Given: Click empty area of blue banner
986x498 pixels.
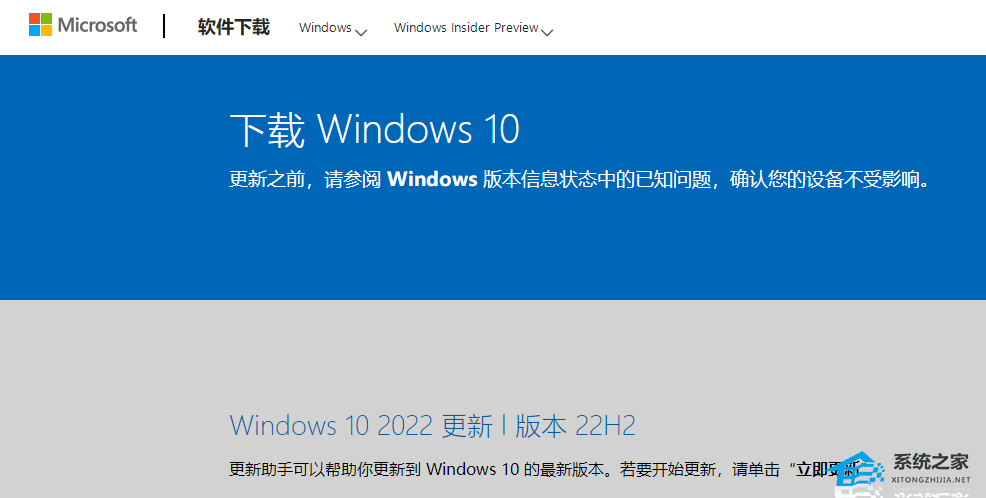Looking at the screenshot, I should point(600,250).
